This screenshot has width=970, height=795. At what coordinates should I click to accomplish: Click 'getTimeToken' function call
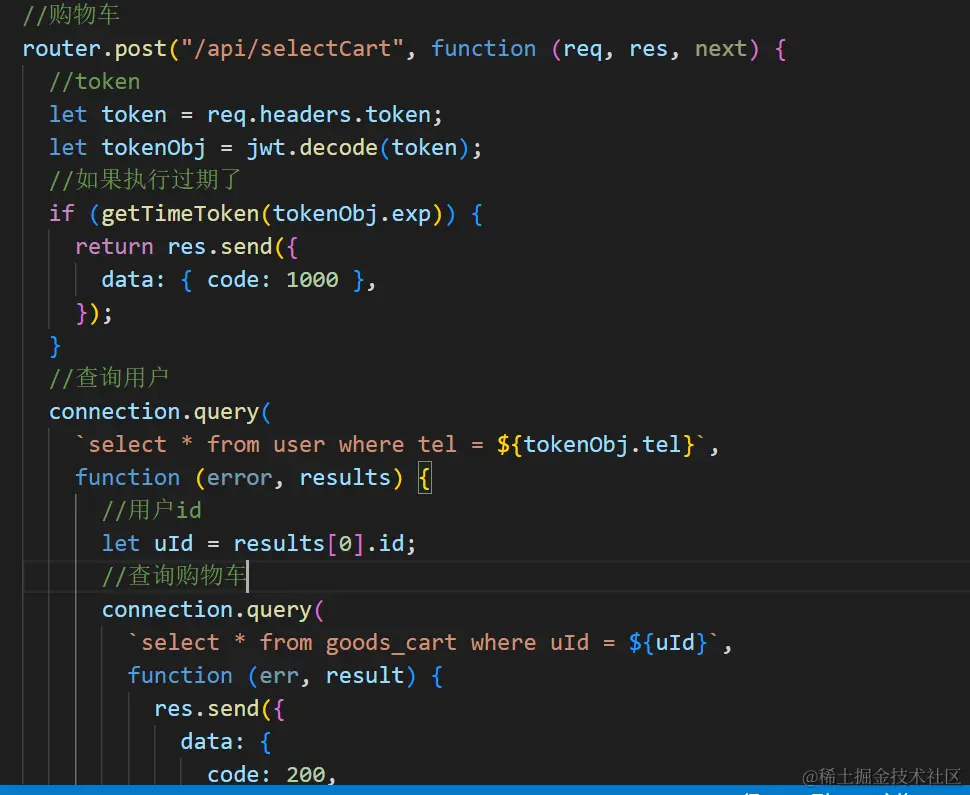coord(180,214)
